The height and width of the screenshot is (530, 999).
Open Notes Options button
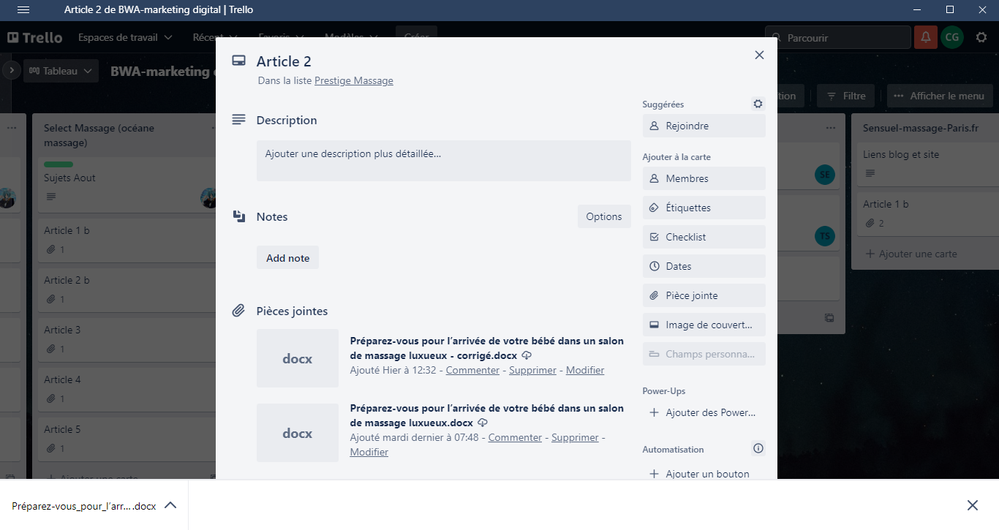tap(603, 217)
